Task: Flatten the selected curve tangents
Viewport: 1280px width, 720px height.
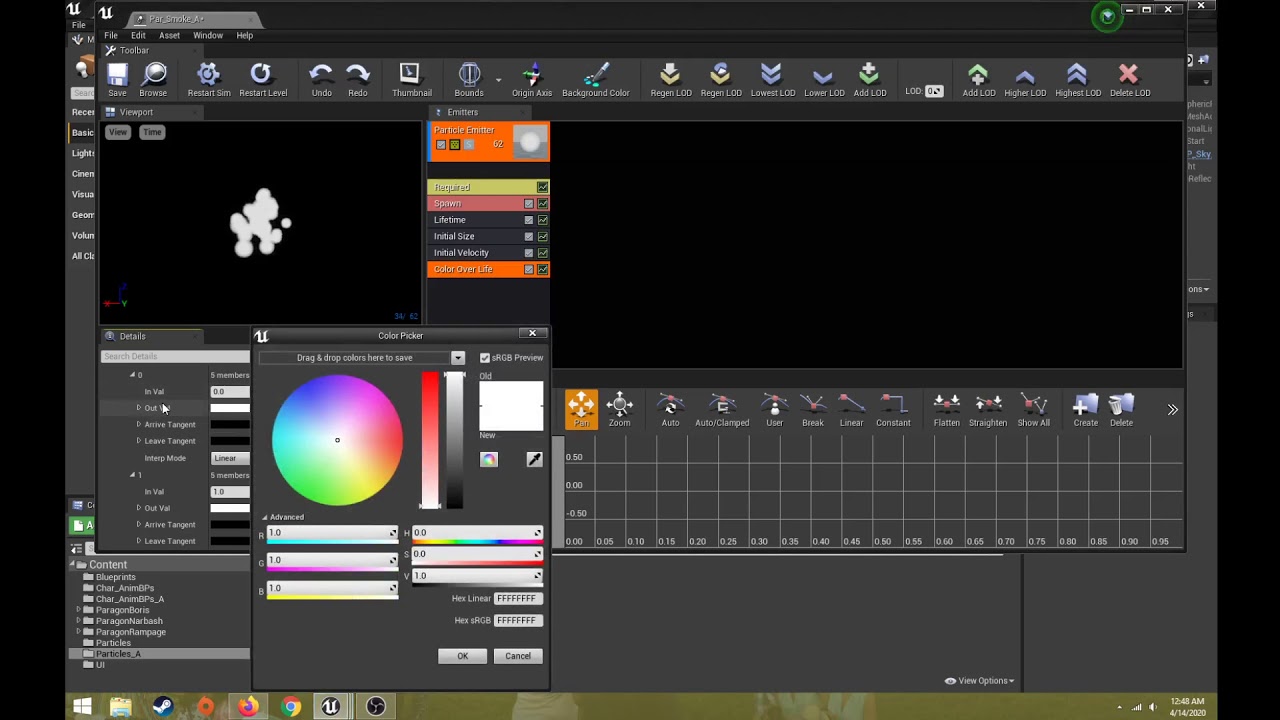Action: [x=946, y=409]
